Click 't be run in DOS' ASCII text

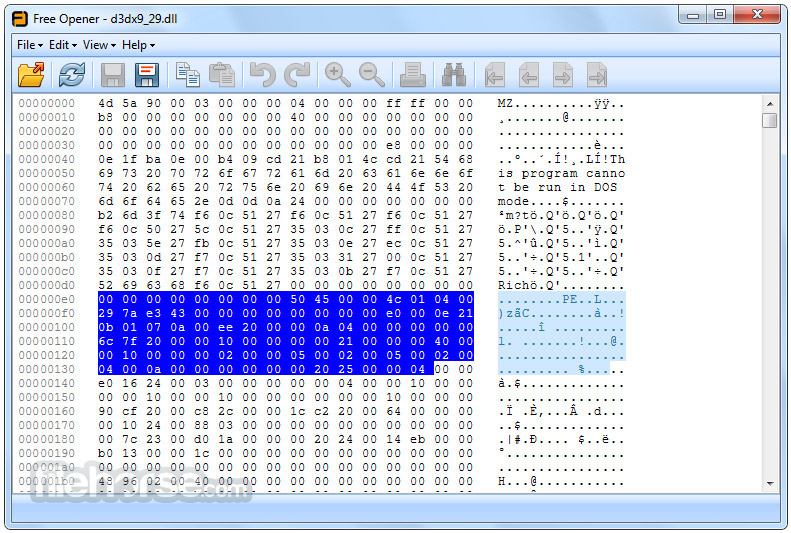(x=557, y=187)
